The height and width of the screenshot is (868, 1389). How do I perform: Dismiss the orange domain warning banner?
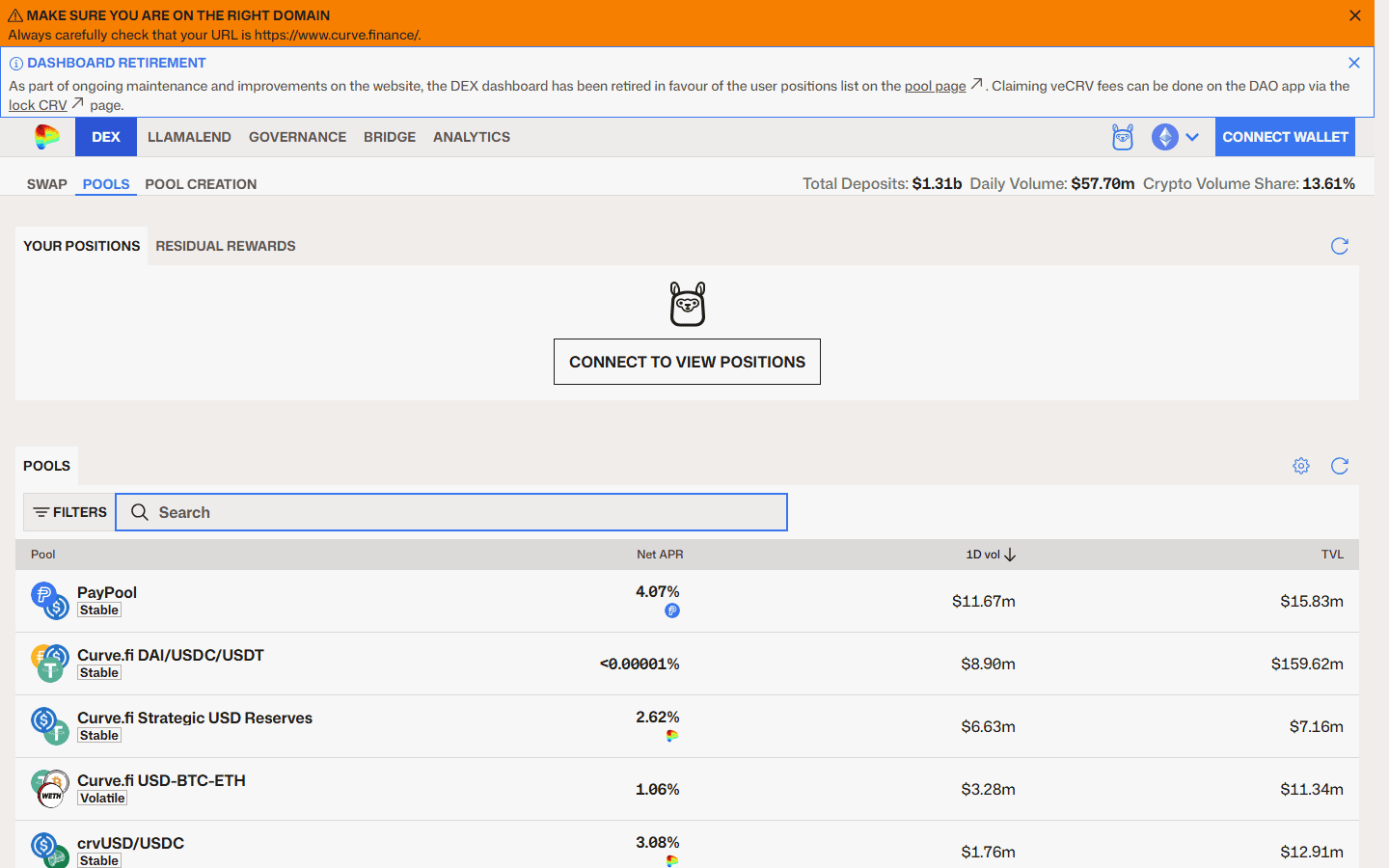[x=1355, y=15]
